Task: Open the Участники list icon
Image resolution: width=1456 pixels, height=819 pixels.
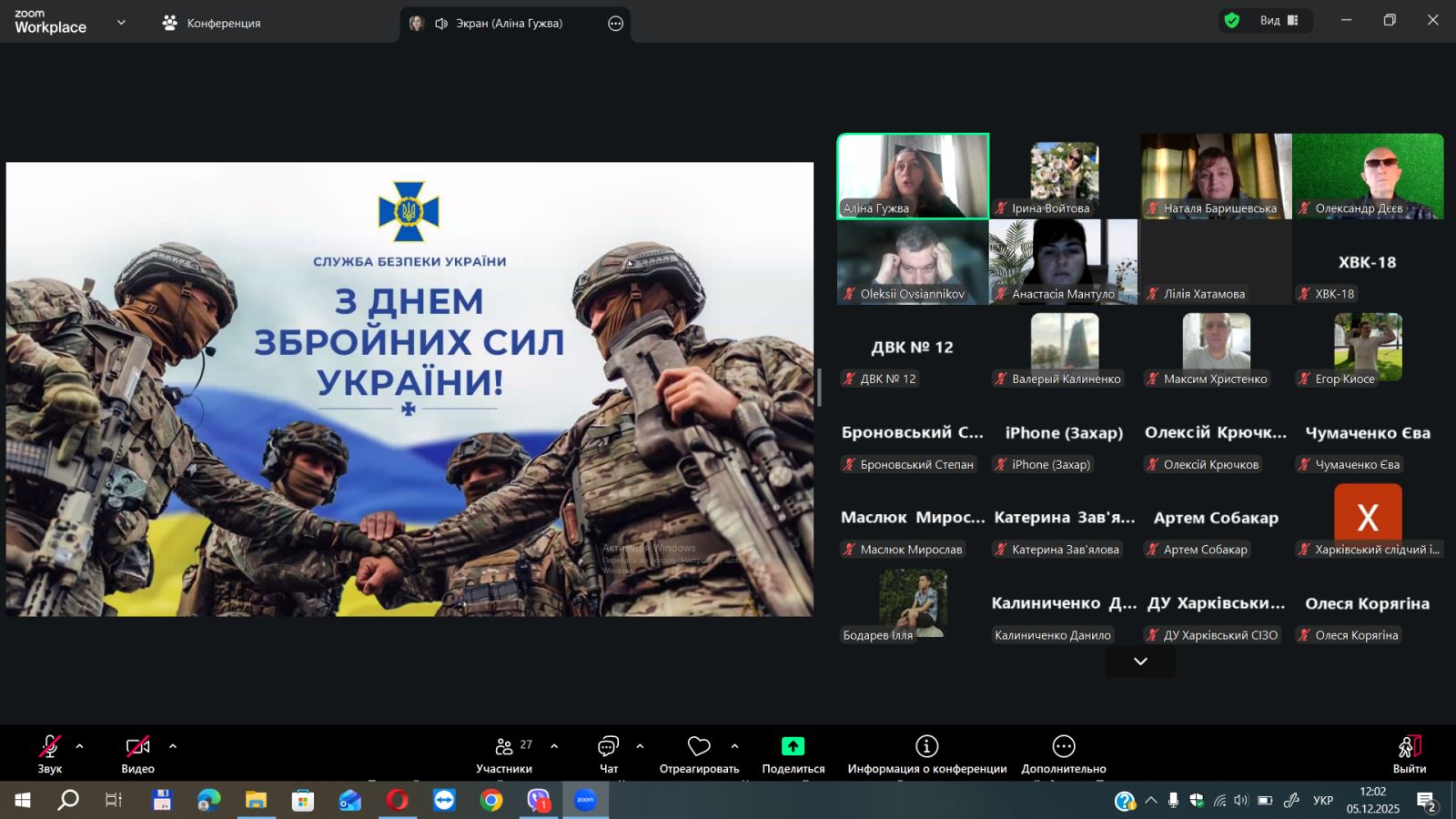Action: pyautogui.click(x=504, y=747)
